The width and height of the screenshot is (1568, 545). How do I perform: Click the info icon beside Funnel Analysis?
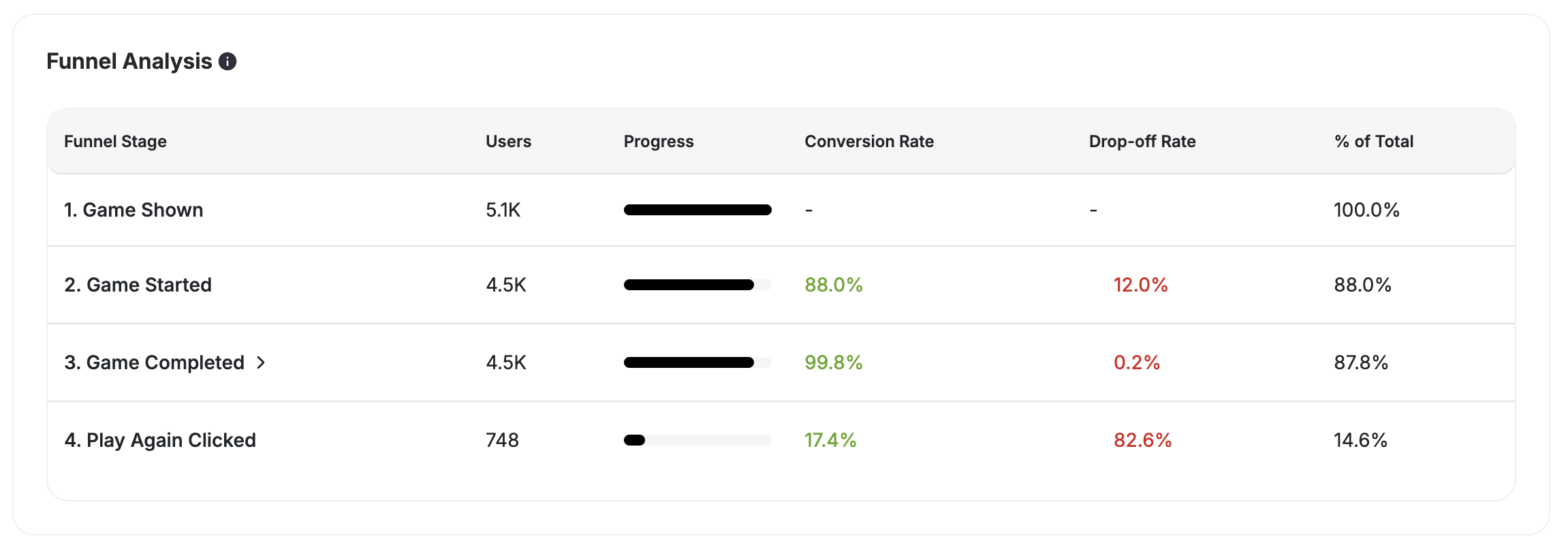(x=228, y=61)
